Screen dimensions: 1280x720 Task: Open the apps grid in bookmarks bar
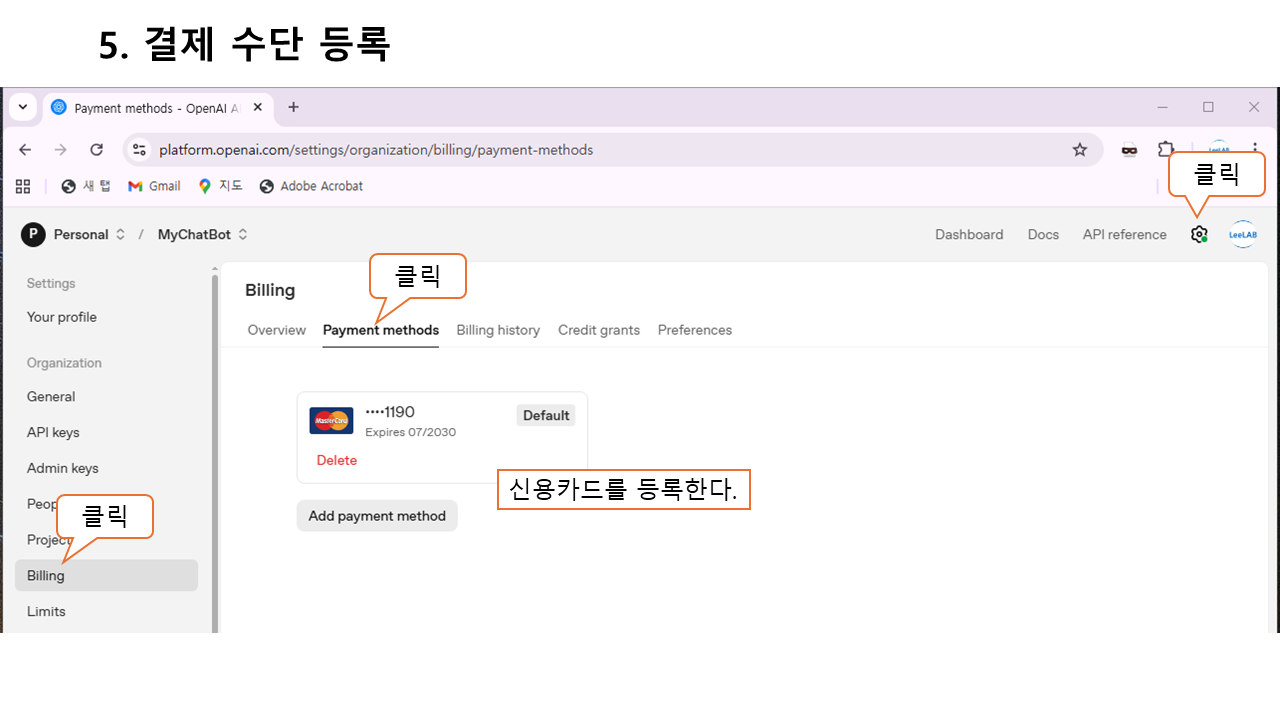coord(24,186)
